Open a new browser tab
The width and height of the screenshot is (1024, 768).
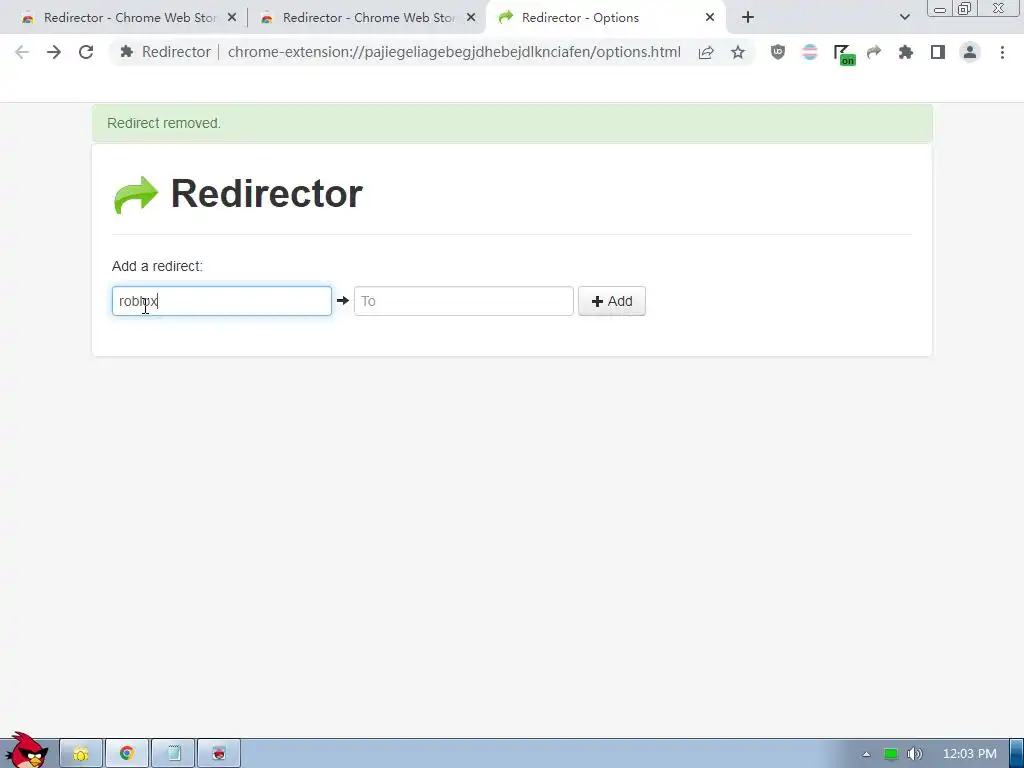[x=748, y=18]
